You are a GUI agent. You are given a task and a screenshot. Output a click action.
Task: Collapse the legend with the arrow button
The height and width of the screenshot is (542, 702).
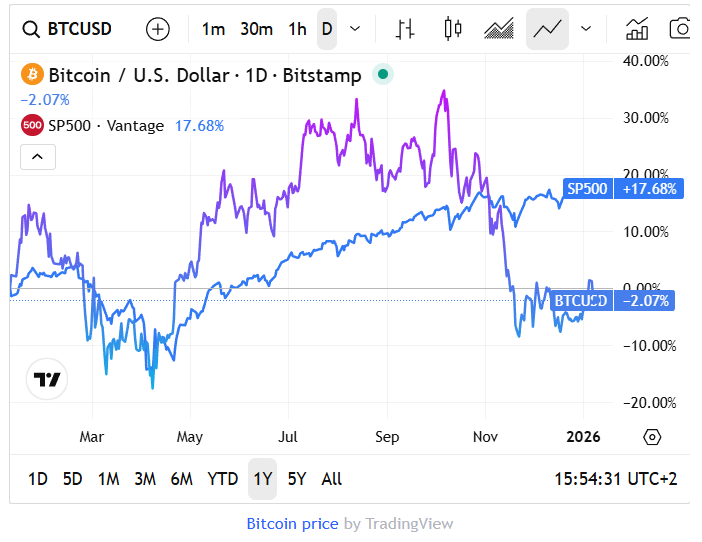[38, 157]
